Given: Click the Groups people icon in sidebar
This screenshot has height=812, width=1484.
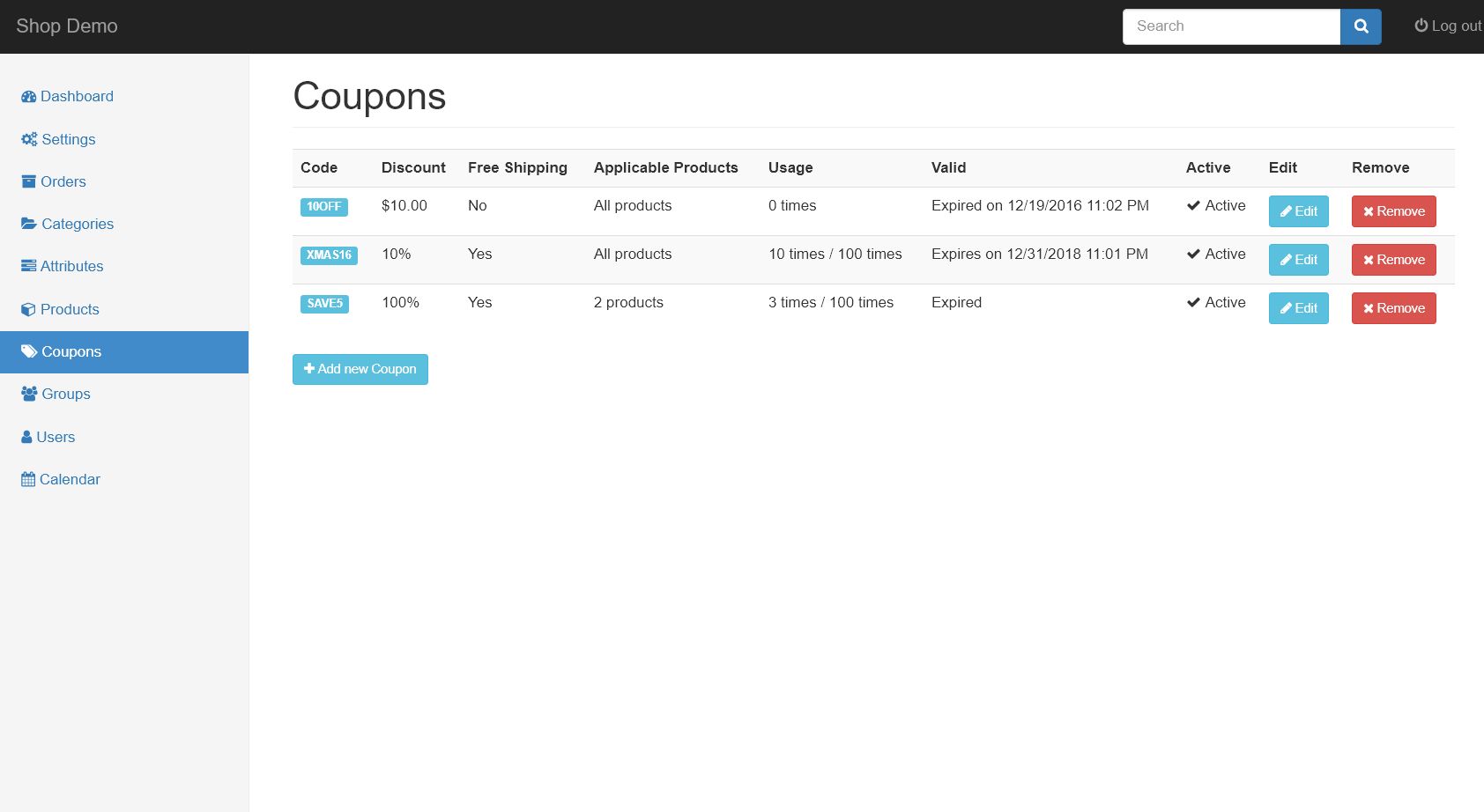Looking at the screenshot, I should 29,394.
